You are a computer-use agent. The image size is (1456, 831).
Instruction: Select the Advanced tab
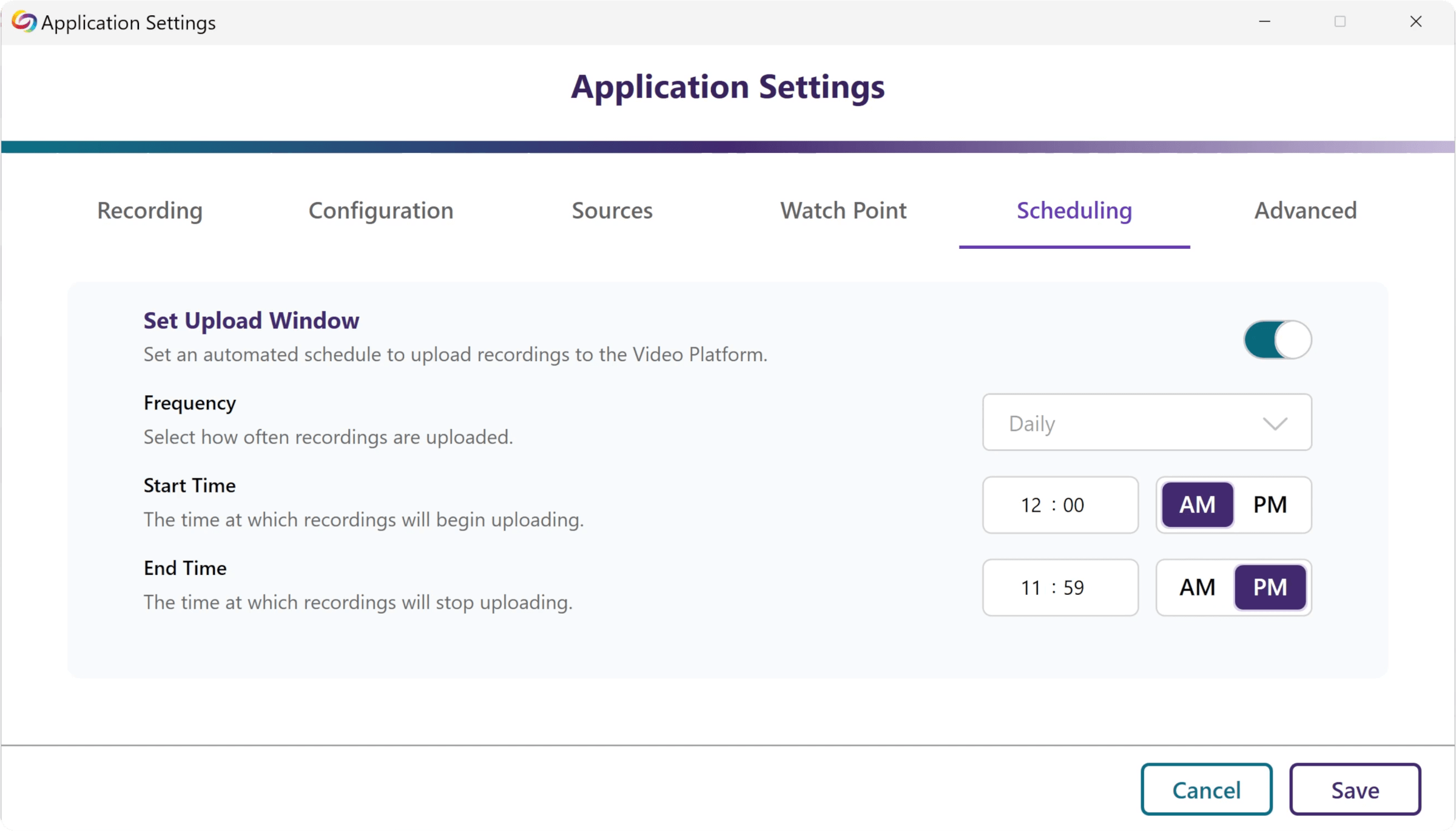(x=1305, y=210)
